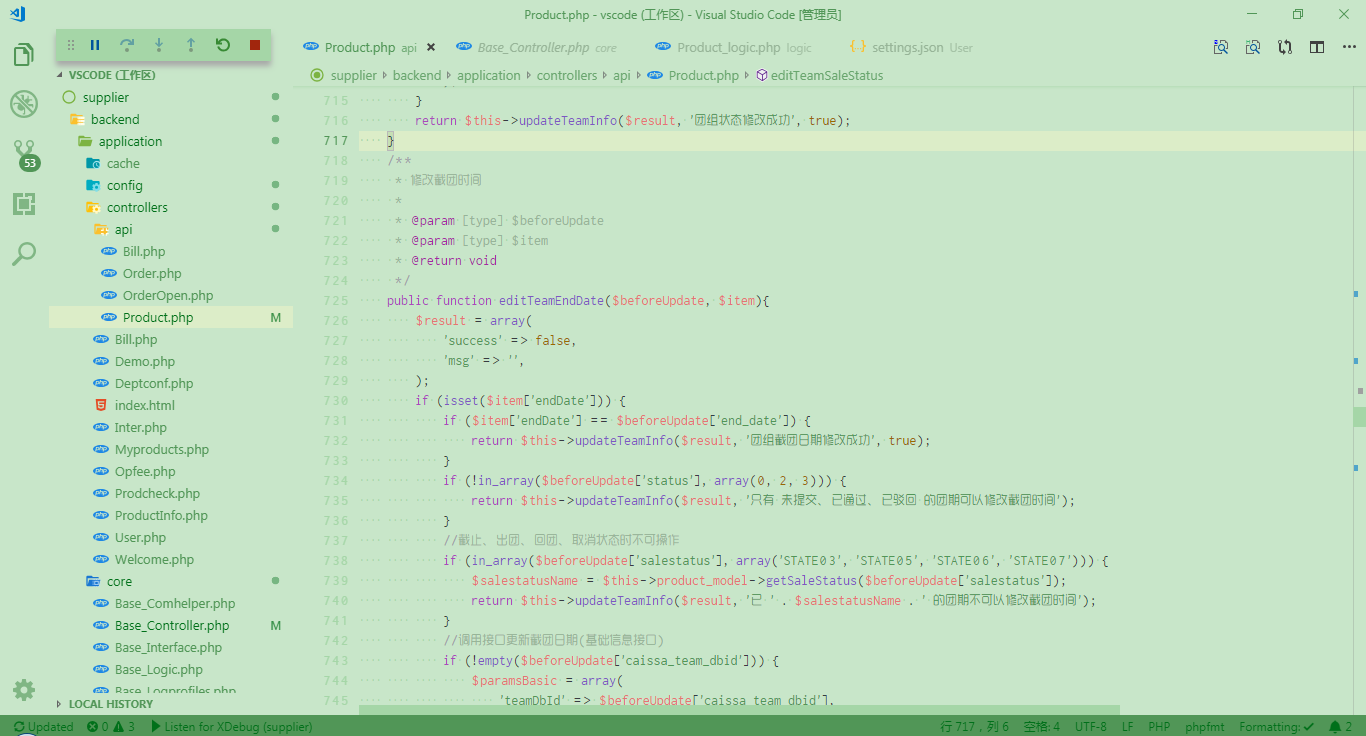Open the Extensions view in activity bar
Image resolution: width=1366 pixels, height=736 pixels.
coord(24,204)
